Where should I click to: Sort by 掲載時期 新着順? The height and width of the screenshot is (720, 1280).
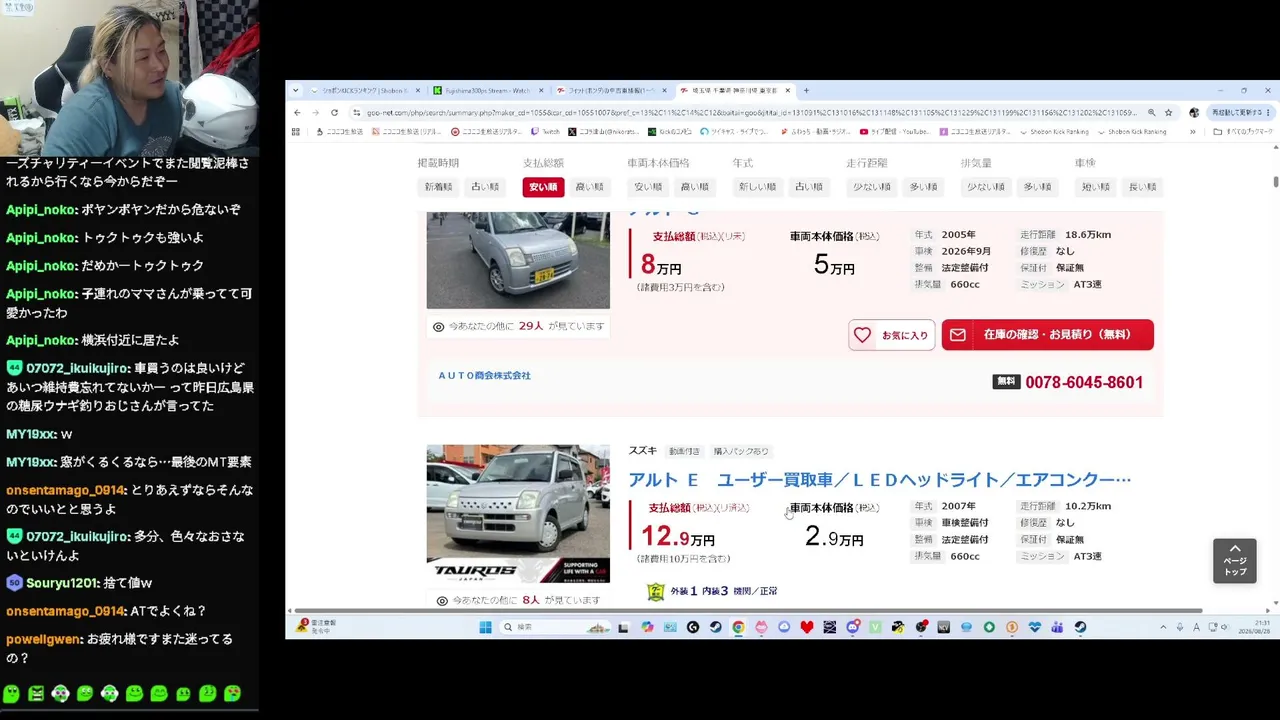coord(438,187)
